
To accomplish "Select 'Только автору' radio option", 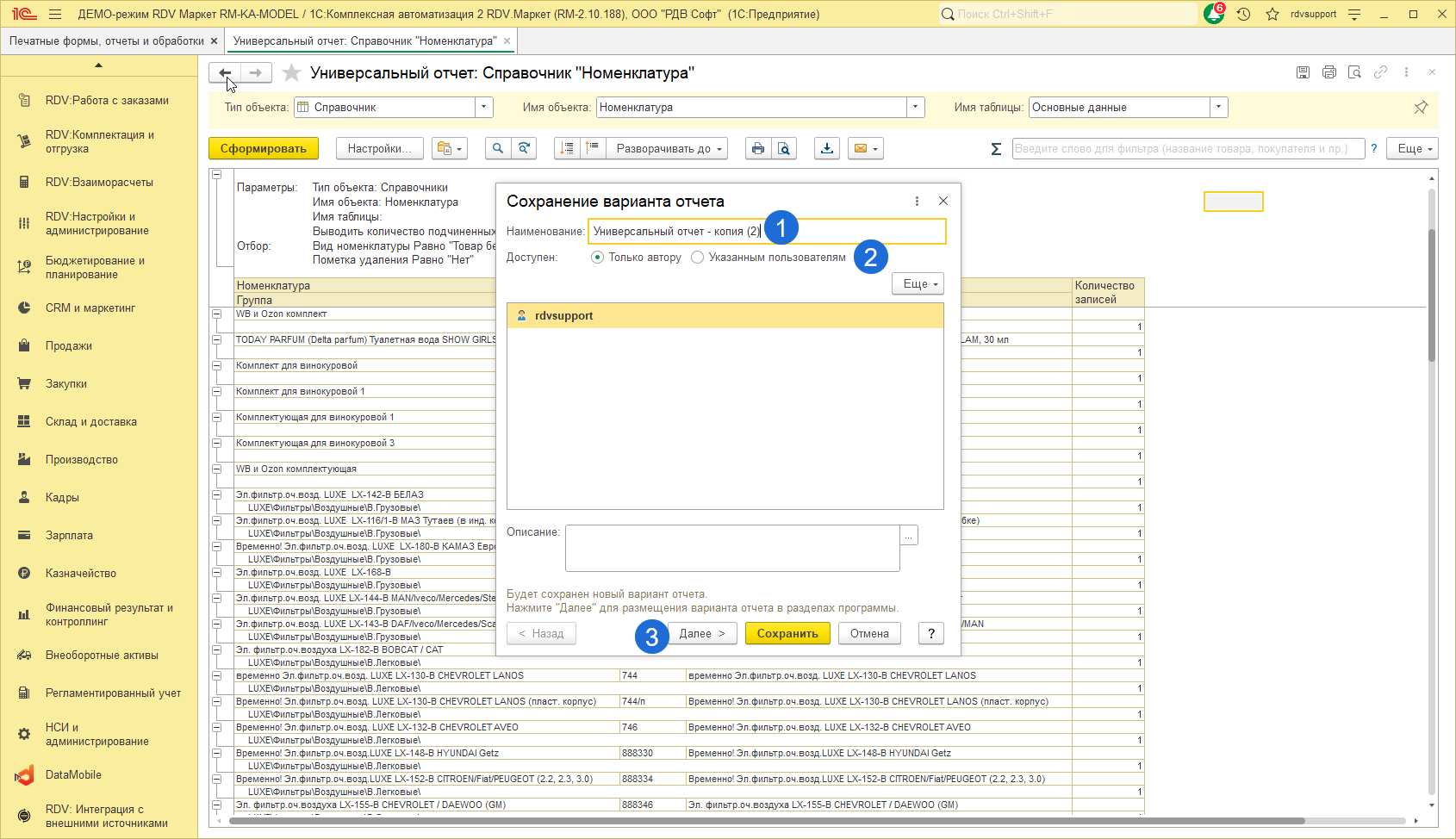I will (x=597, y=258).
